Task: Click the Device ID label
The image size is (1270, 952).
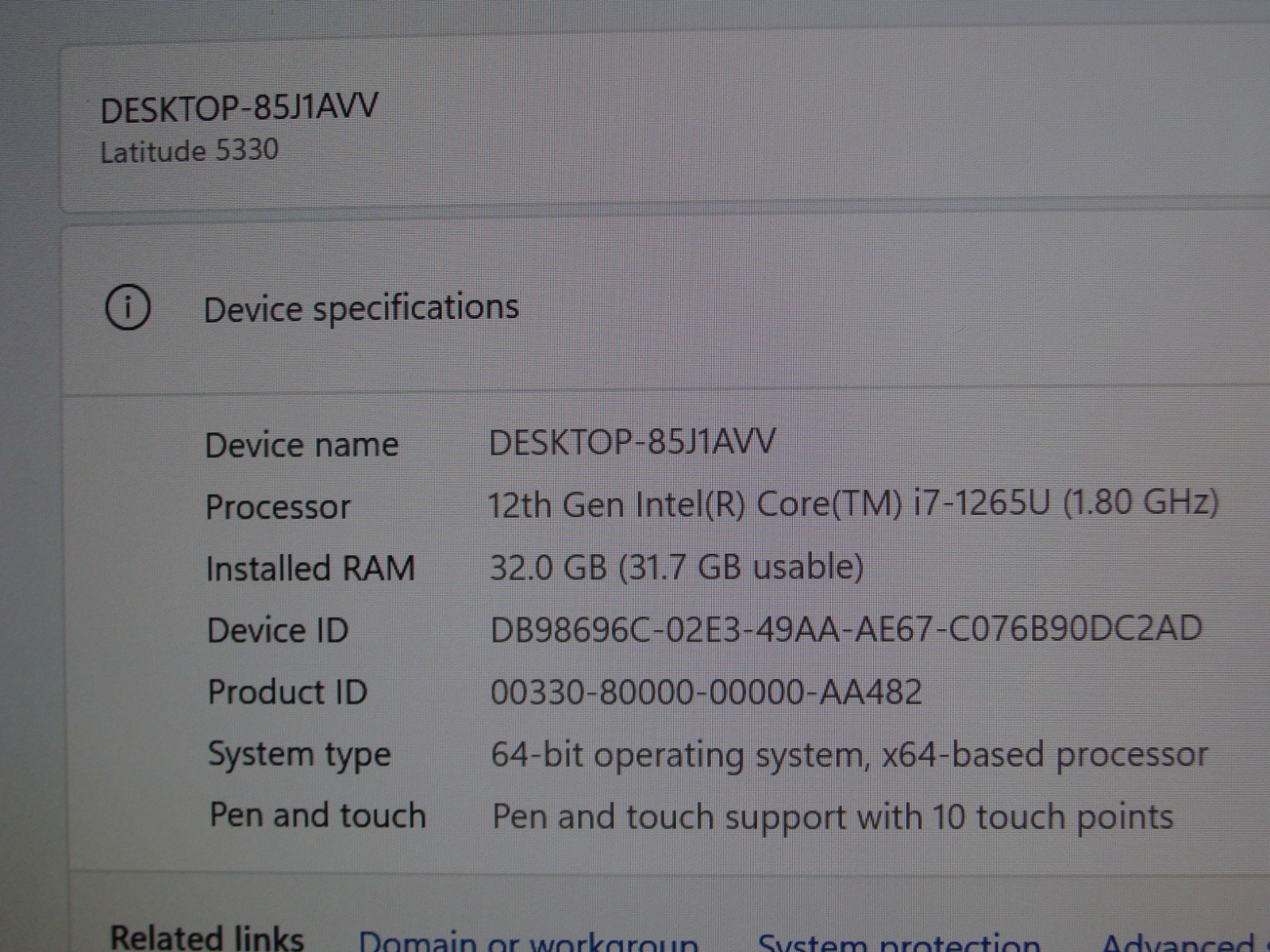Action: point(278,631)
